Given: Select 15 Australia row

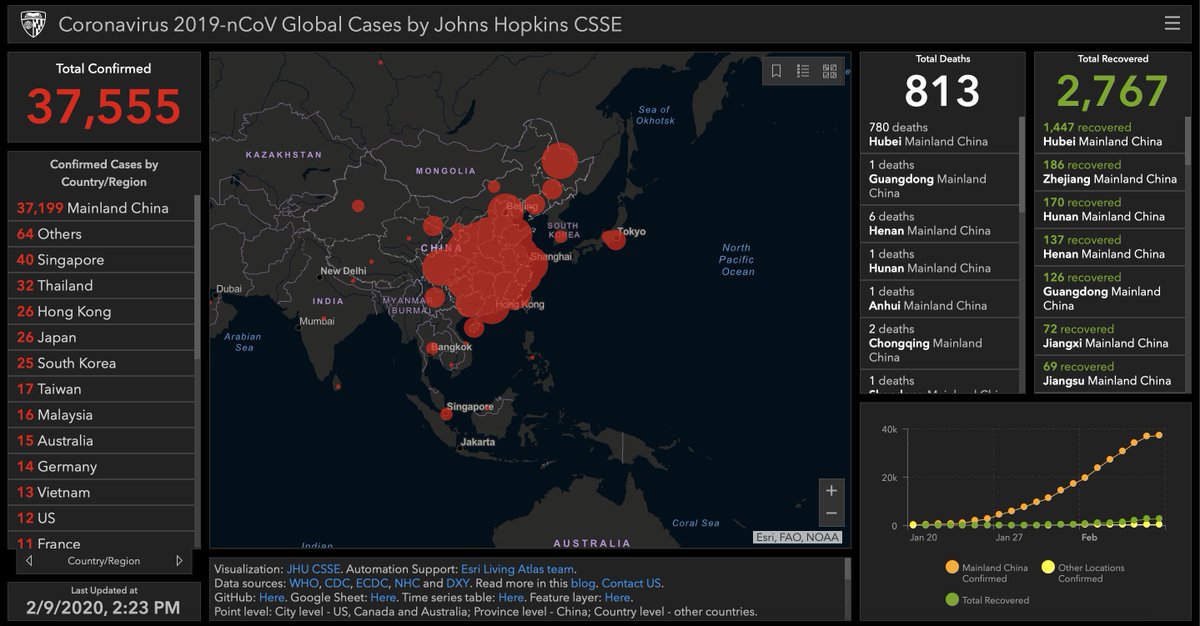Looking at the screenshot, I should pyautogui.click(x=102, y=441).
